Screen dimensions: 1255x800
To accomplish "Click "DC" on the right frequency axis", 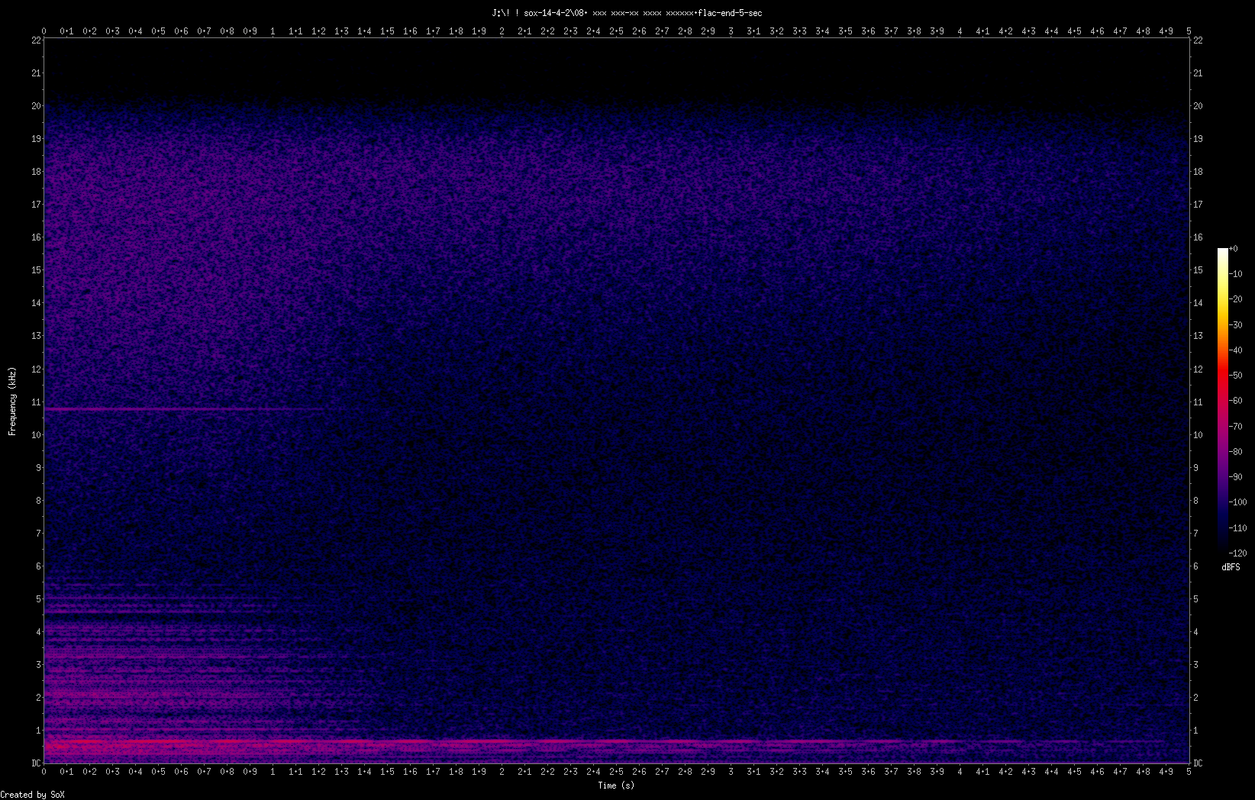I will click(x=1199, y=763).
